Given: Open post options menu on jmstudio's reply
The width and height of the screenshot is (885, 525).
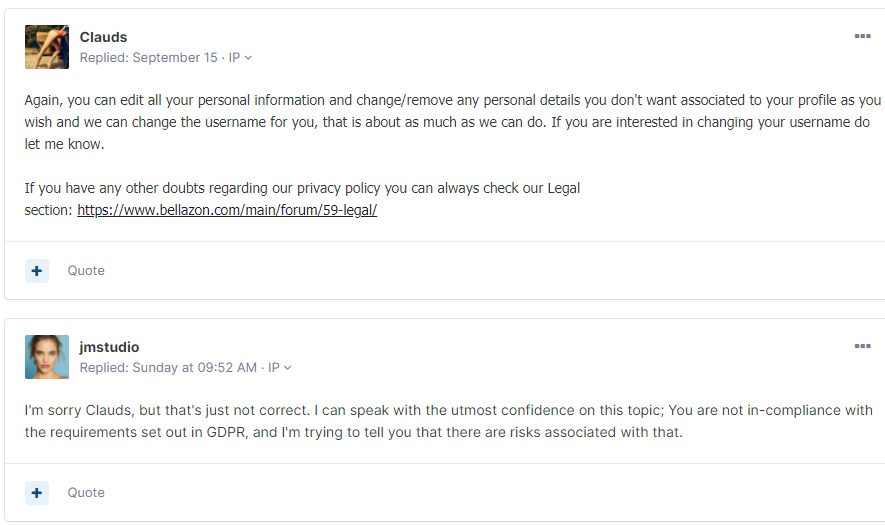Looking at the screenshot, I should (862, 347).
